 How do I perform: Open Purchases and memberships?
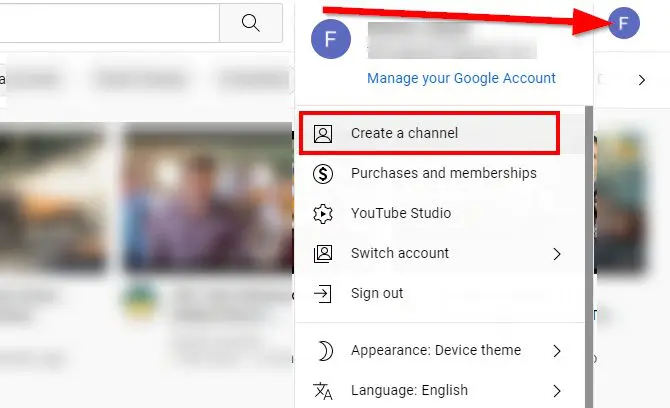(x=439, y=173)
